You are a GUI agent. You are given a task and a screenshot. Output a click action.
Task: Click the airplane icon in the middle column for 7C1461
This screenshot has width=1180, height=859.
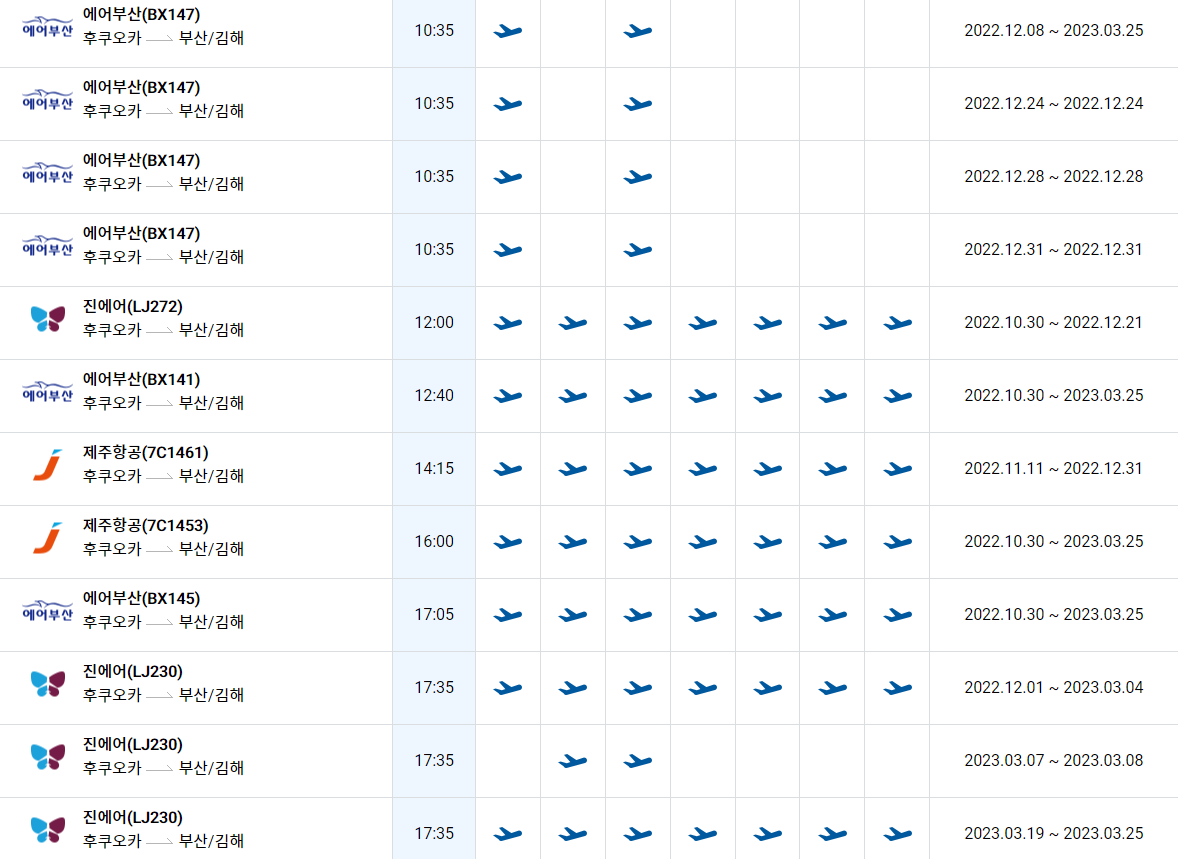(x=702, y=468)
